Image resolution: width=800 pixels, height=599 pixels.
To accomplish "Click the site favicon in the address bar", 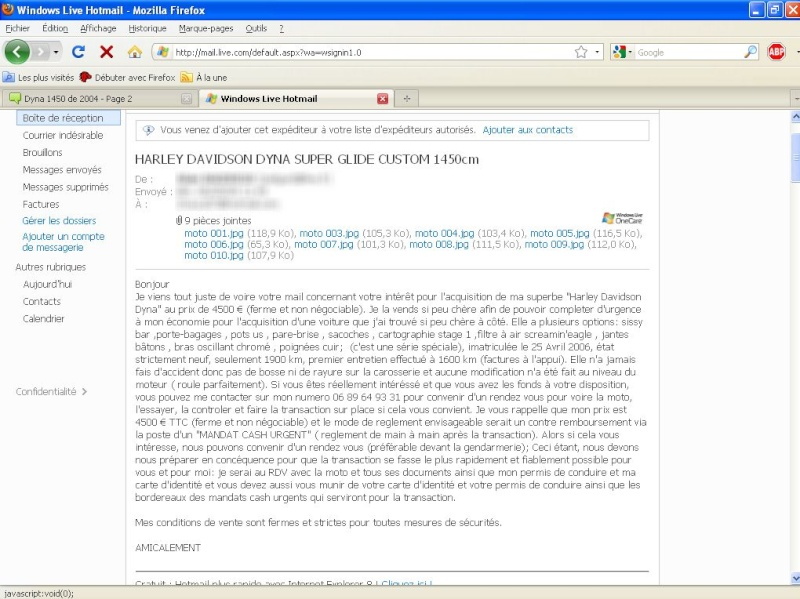I will click(162, 52).
